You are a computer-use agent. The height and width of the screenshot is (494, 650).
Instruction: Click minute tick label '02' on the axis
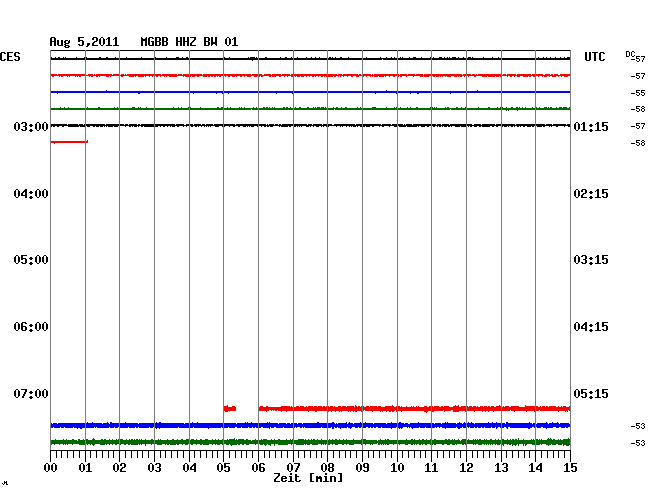[x=119, y=468]
